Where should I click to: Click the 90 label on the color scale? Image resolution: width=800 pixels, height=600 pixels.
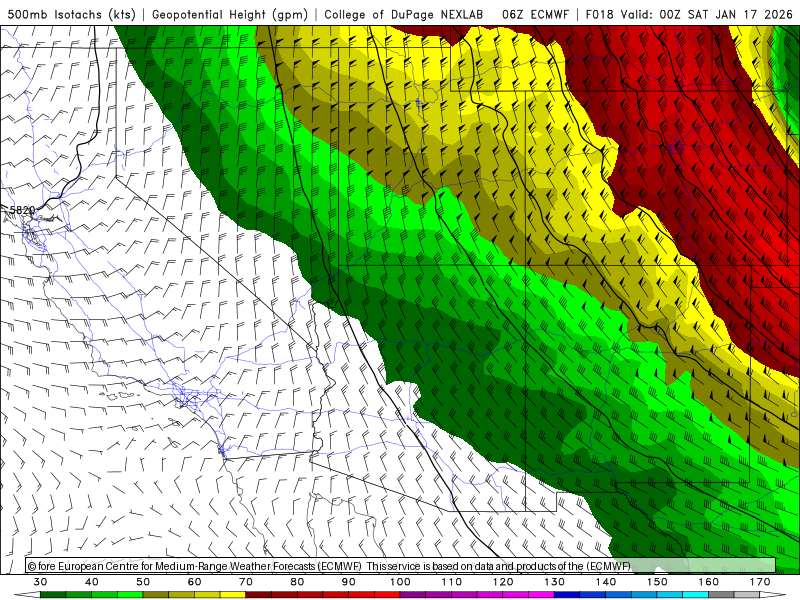pos(349,582)
